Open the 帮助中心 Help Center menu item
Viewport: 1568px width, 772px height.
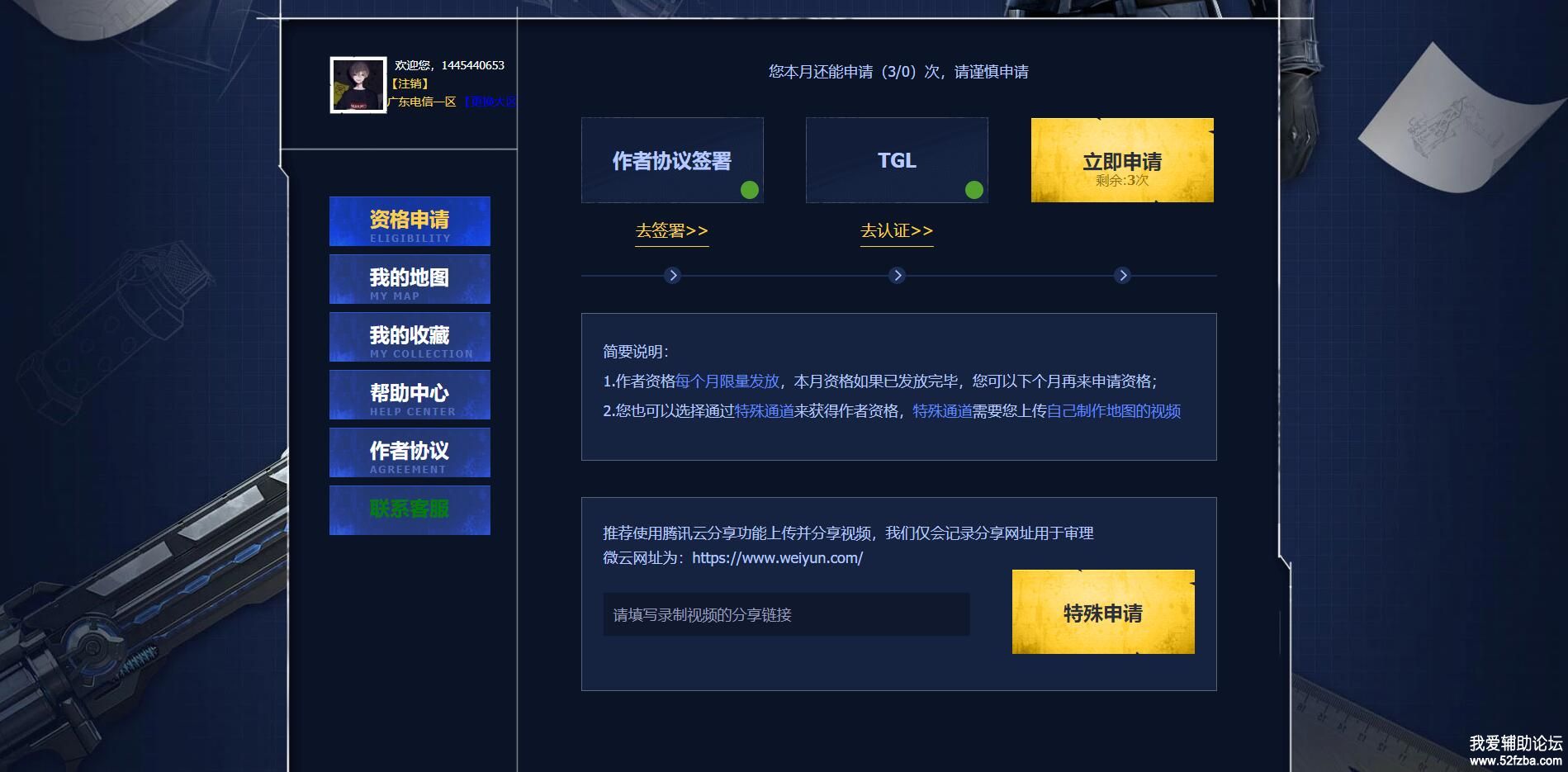[x=410, y=395]
